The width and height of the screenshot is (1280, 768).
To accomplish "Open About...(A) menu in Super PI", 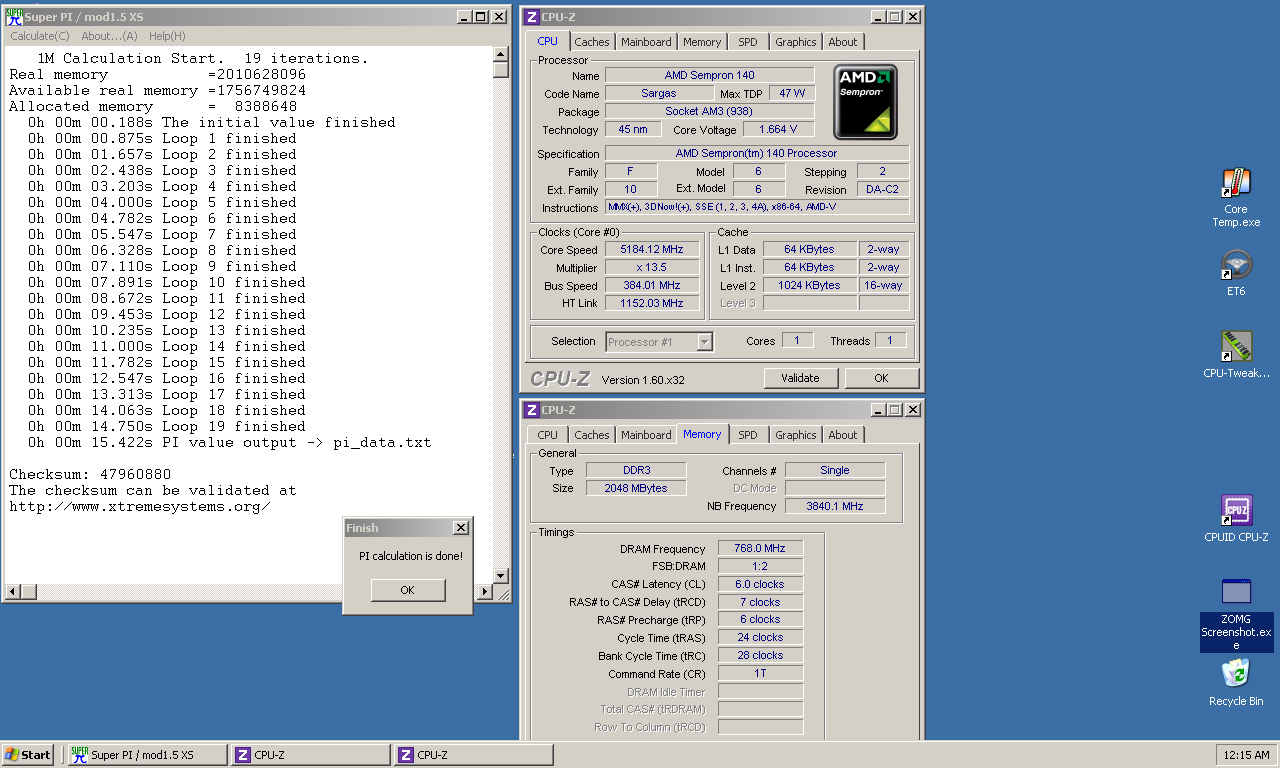I will point(109,36).
